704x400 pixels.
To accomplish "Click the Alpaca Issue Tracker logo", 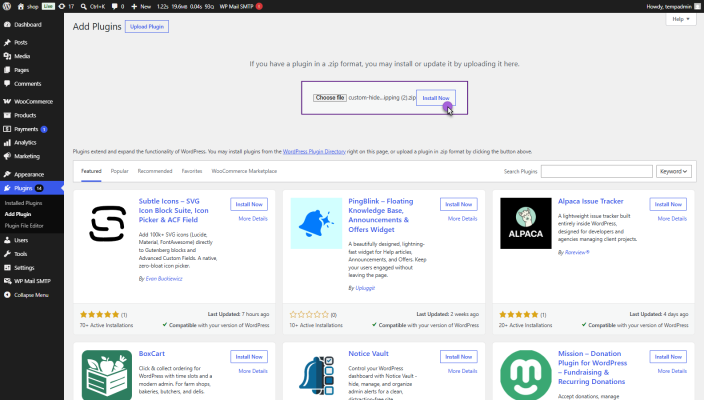I will [526, 223].
